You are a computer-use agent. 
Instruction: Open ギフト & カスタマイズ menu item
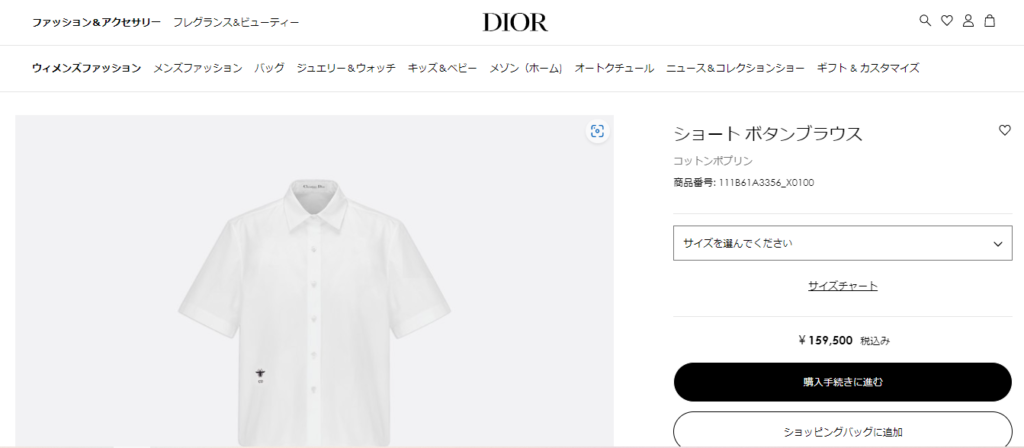point(868,68)
